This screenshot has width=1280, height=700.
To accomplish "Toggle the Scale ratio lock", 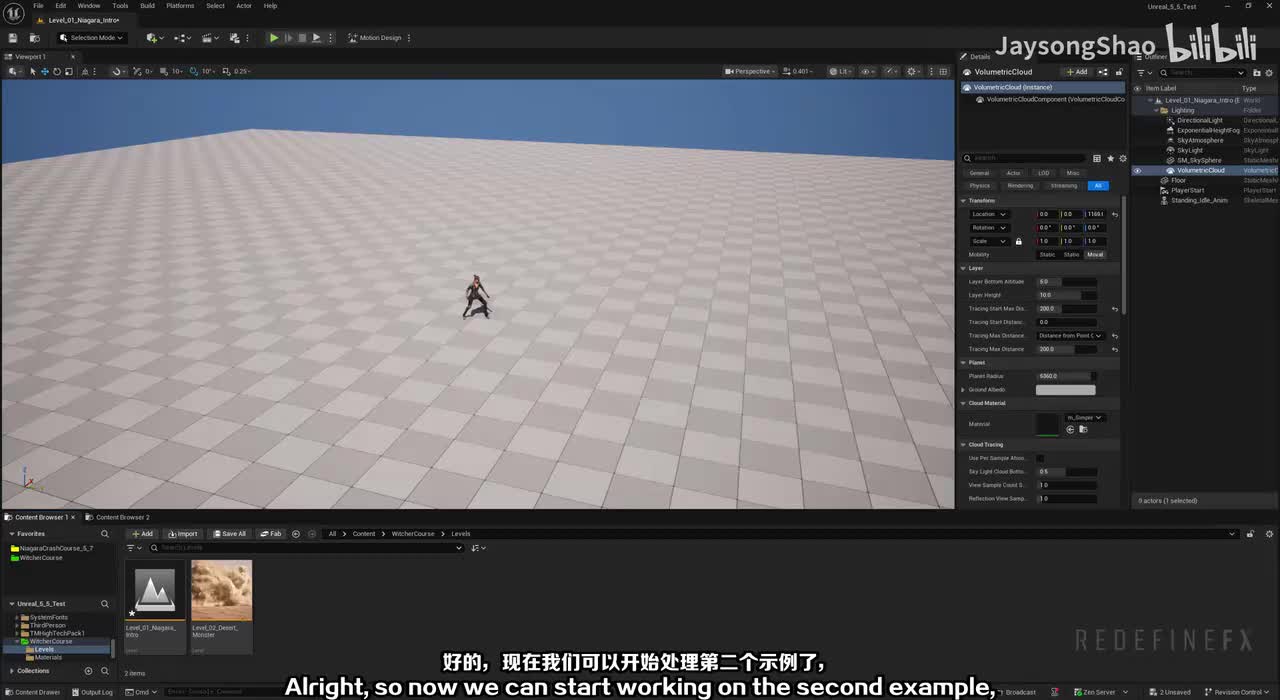I will click(x=1019, y=241).
